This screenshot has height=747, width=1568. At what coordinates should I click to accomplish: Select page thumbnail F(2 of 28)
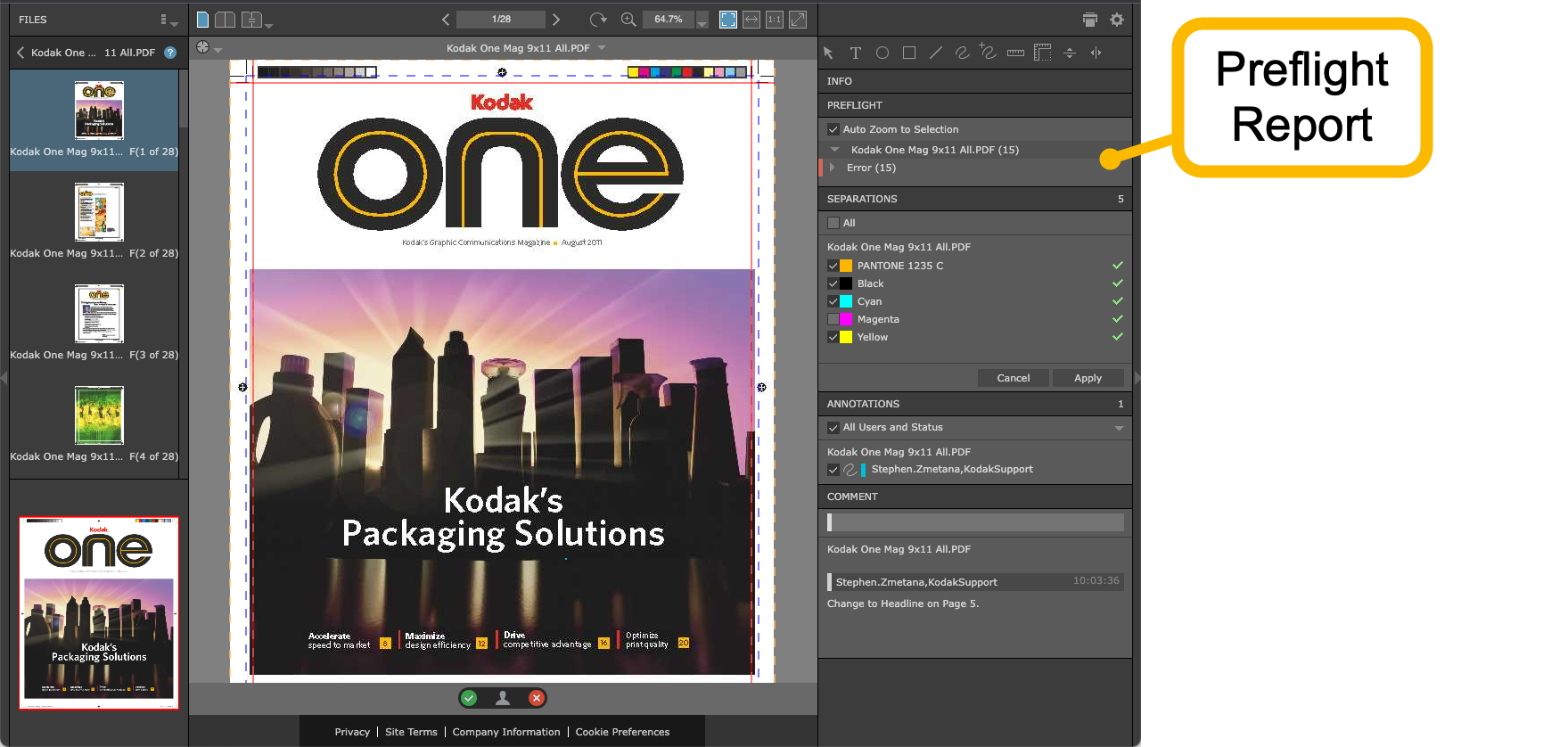tap(99, 212)
